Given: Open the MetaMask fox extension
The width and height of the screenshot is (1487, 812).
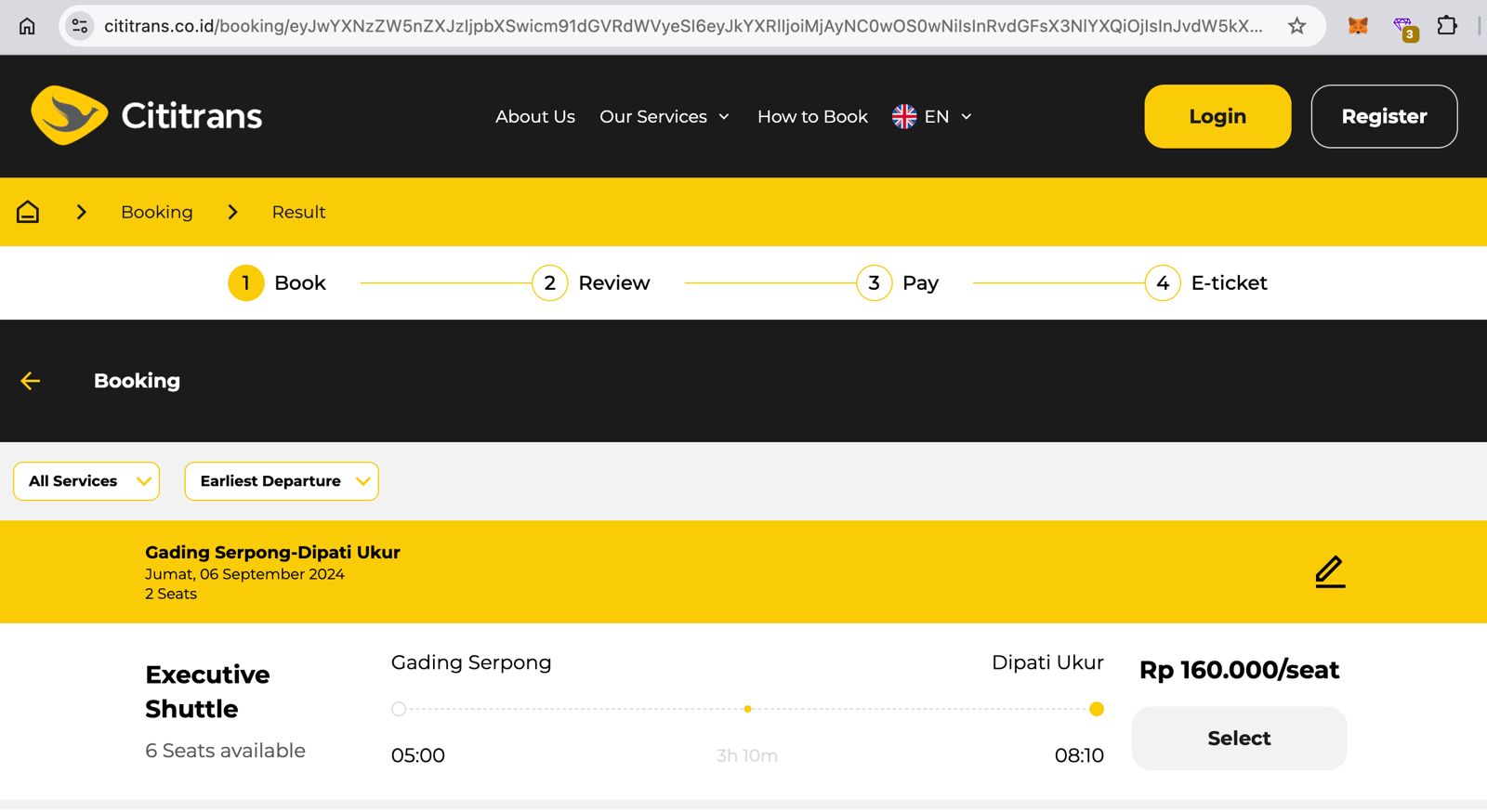Looking at the screenshot, I should click(1358, 26).
